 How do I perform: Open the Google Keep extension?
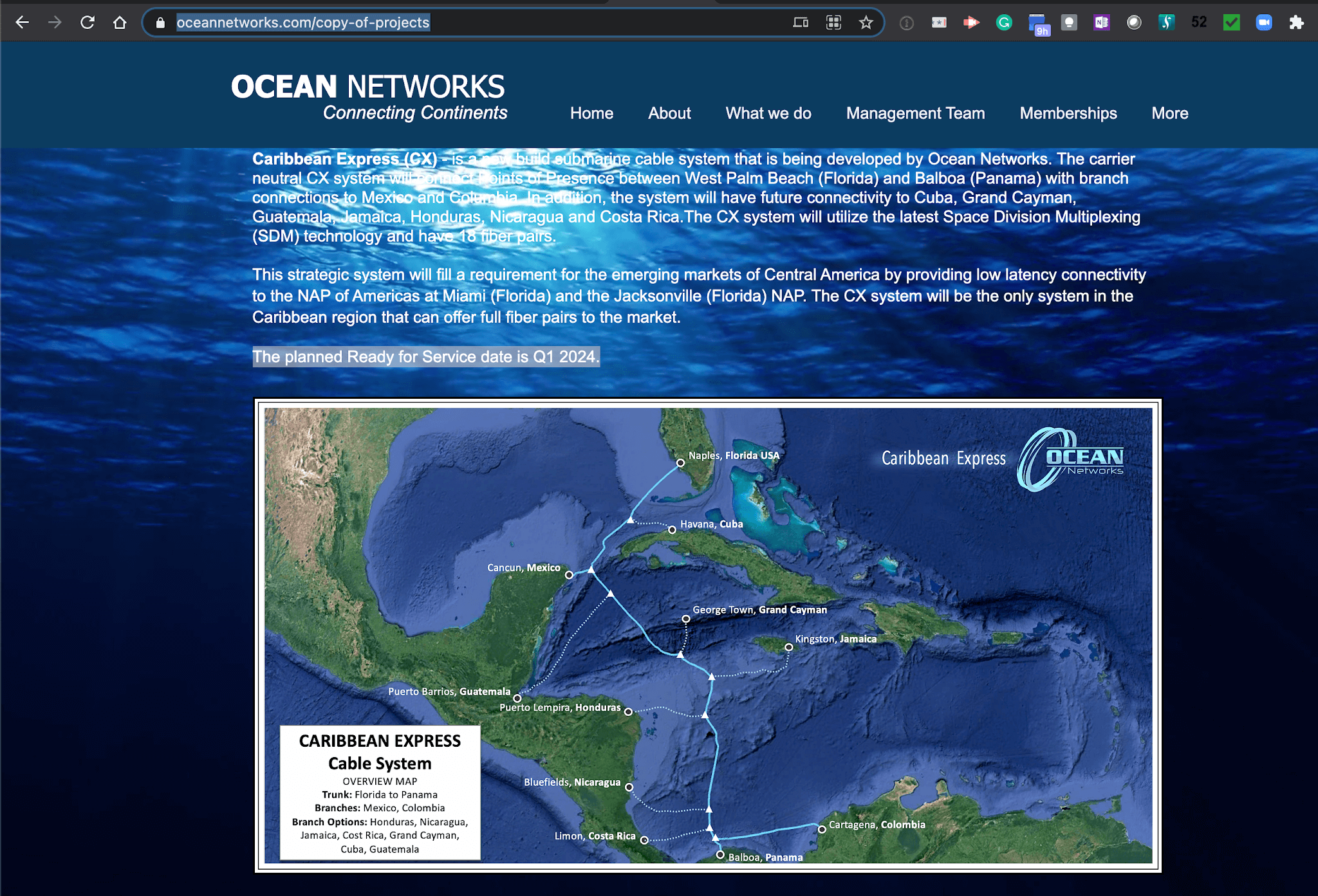1069,22
